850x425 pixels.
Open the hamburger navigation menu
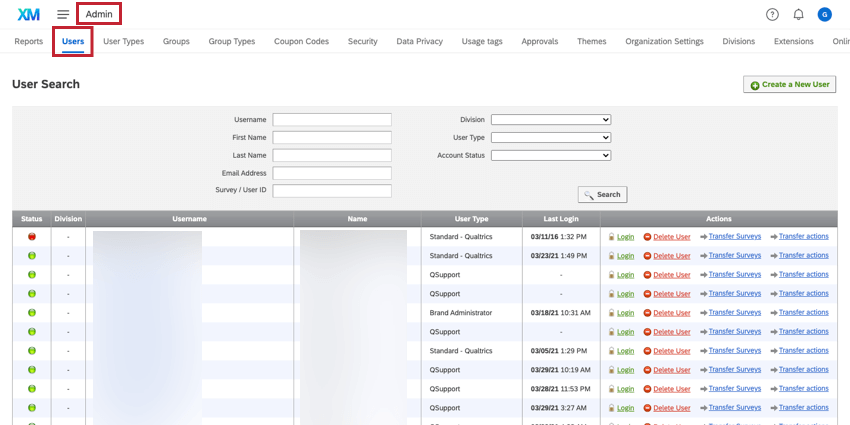(63, 15)
